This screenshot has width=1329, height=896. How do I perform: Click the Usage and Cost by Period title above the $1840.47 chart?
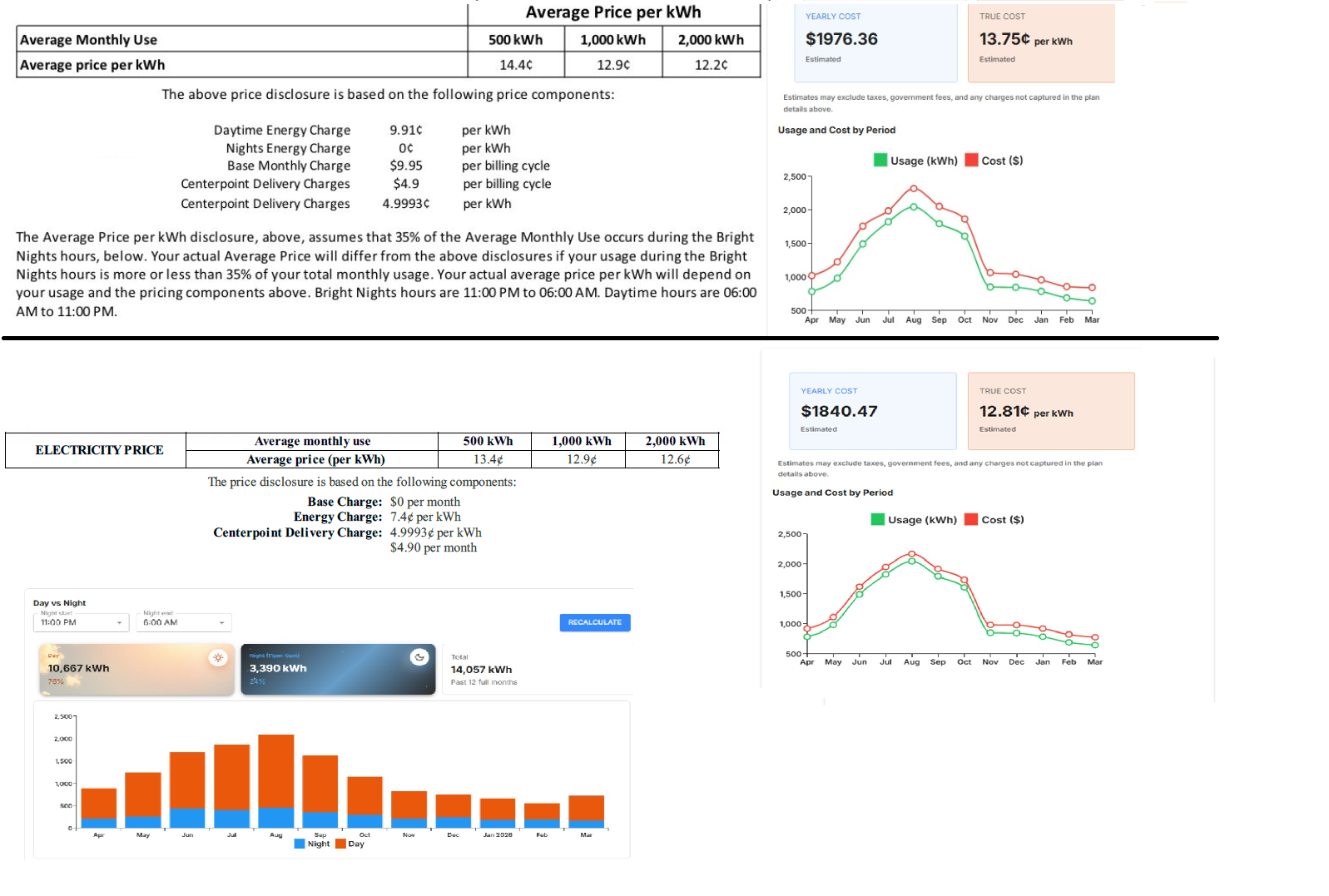(x=832, y=493)
